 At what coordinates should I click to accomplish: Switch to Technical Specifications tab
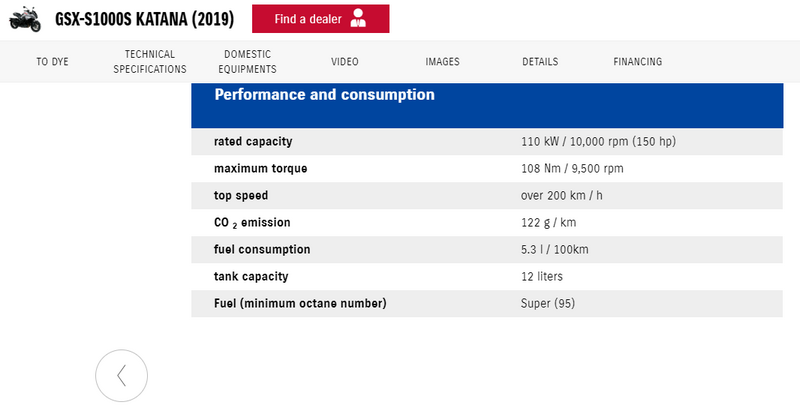tap(150, 62)
